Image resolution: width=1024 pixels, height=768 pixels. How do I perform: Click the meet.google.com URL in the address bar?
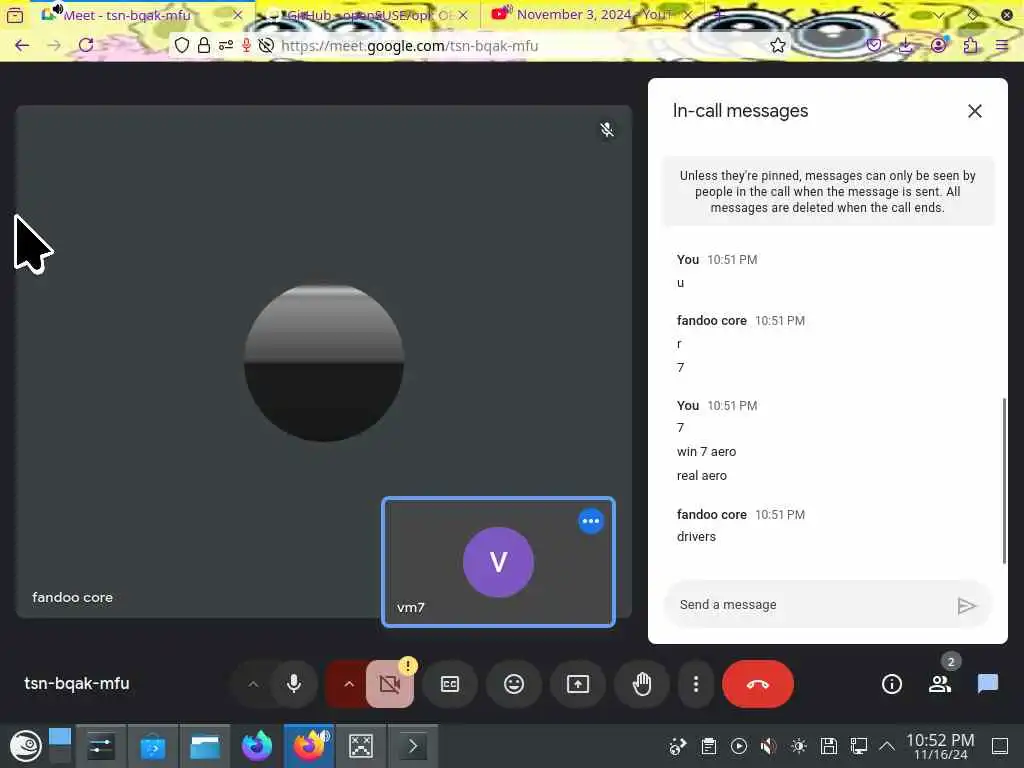409,46
